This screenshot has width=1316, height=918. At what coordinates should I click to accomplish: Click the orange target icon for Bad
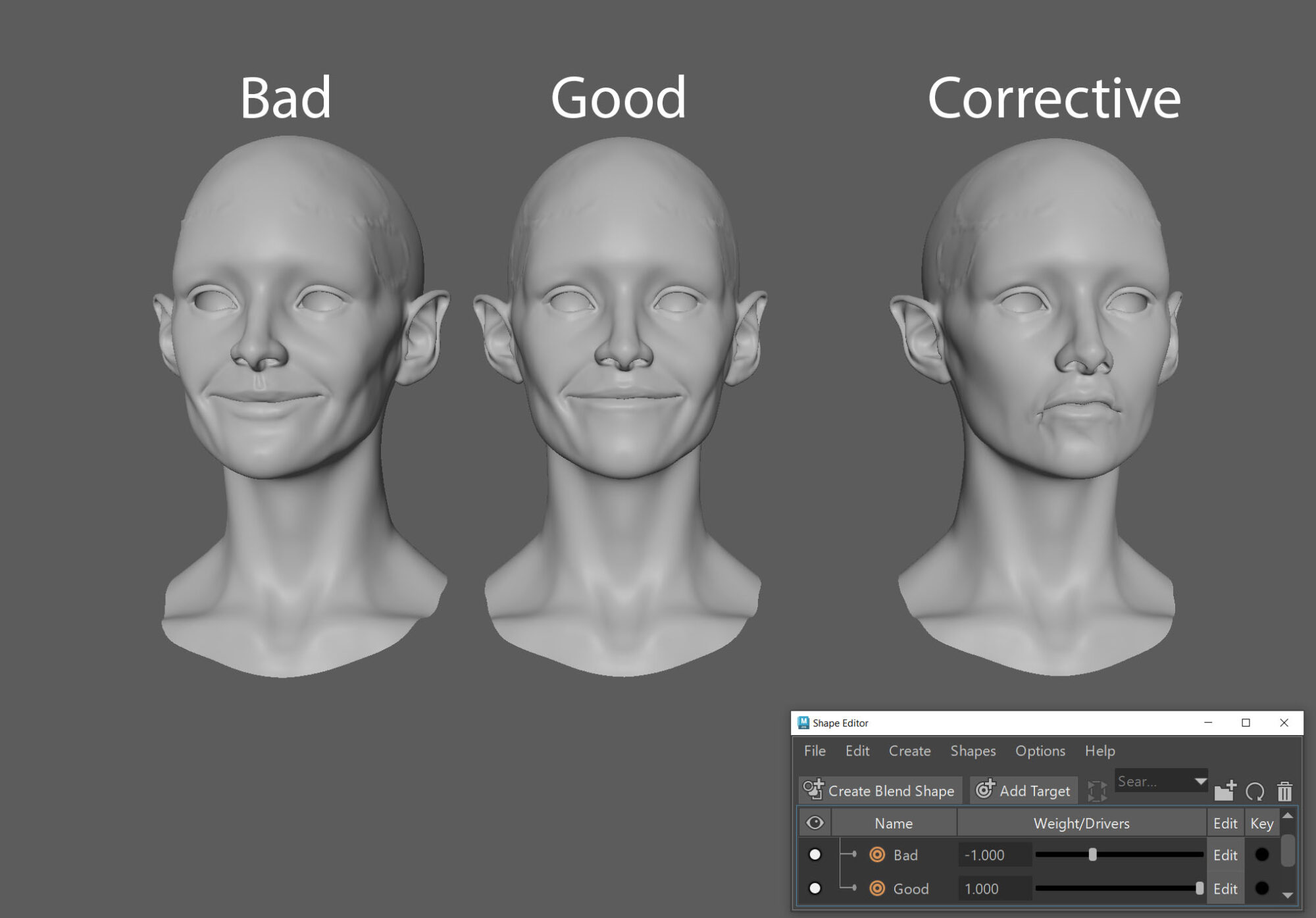click(x=877, y=855)
